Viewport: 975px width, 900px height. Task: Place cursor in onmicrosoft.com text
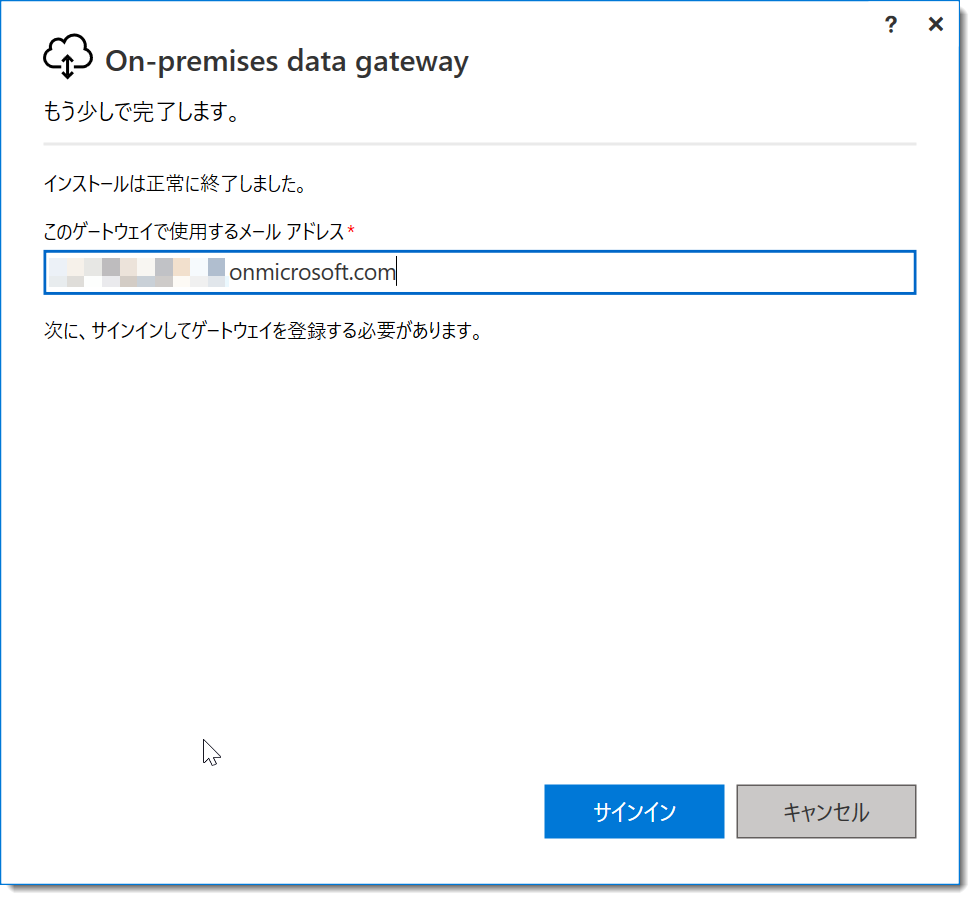pos(312,272)
